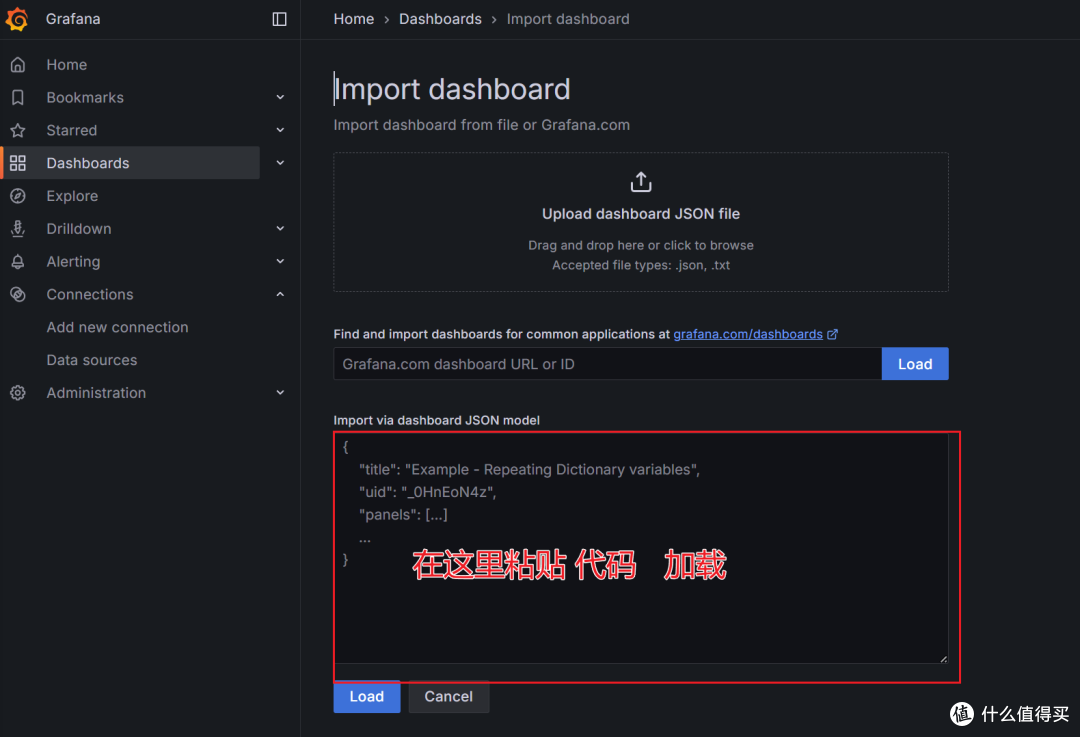Viewport: 1080px width, 737px height.
Task: Click 'Import dashboard from file or Grafana.com' subtitle
Action: click(x=481, y=125)
